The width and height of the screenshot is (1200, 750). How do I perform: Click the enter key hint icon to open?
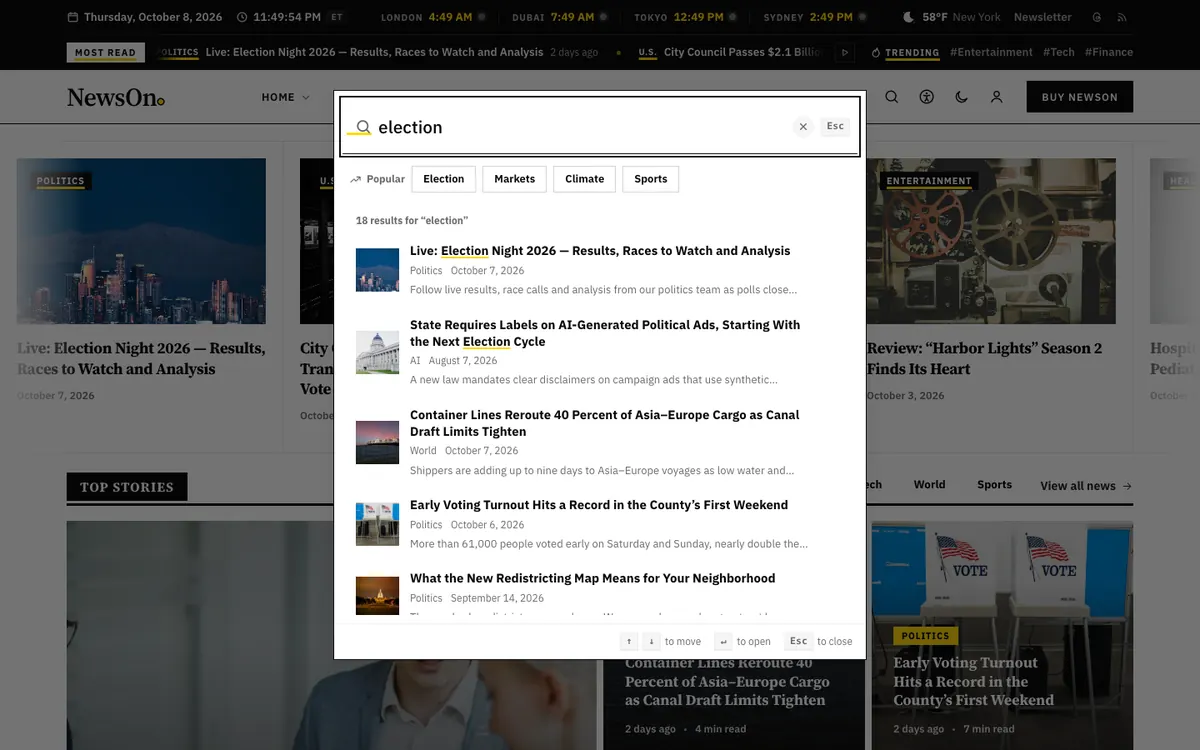[x=724, y=641]
